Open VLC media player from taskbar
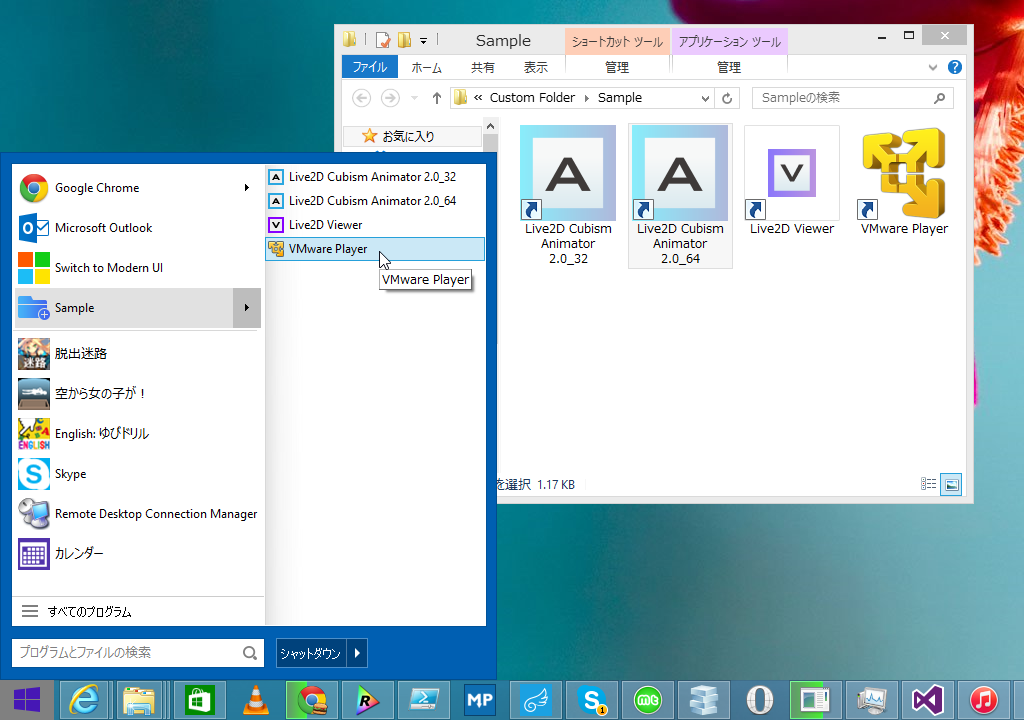 [255, 700]
